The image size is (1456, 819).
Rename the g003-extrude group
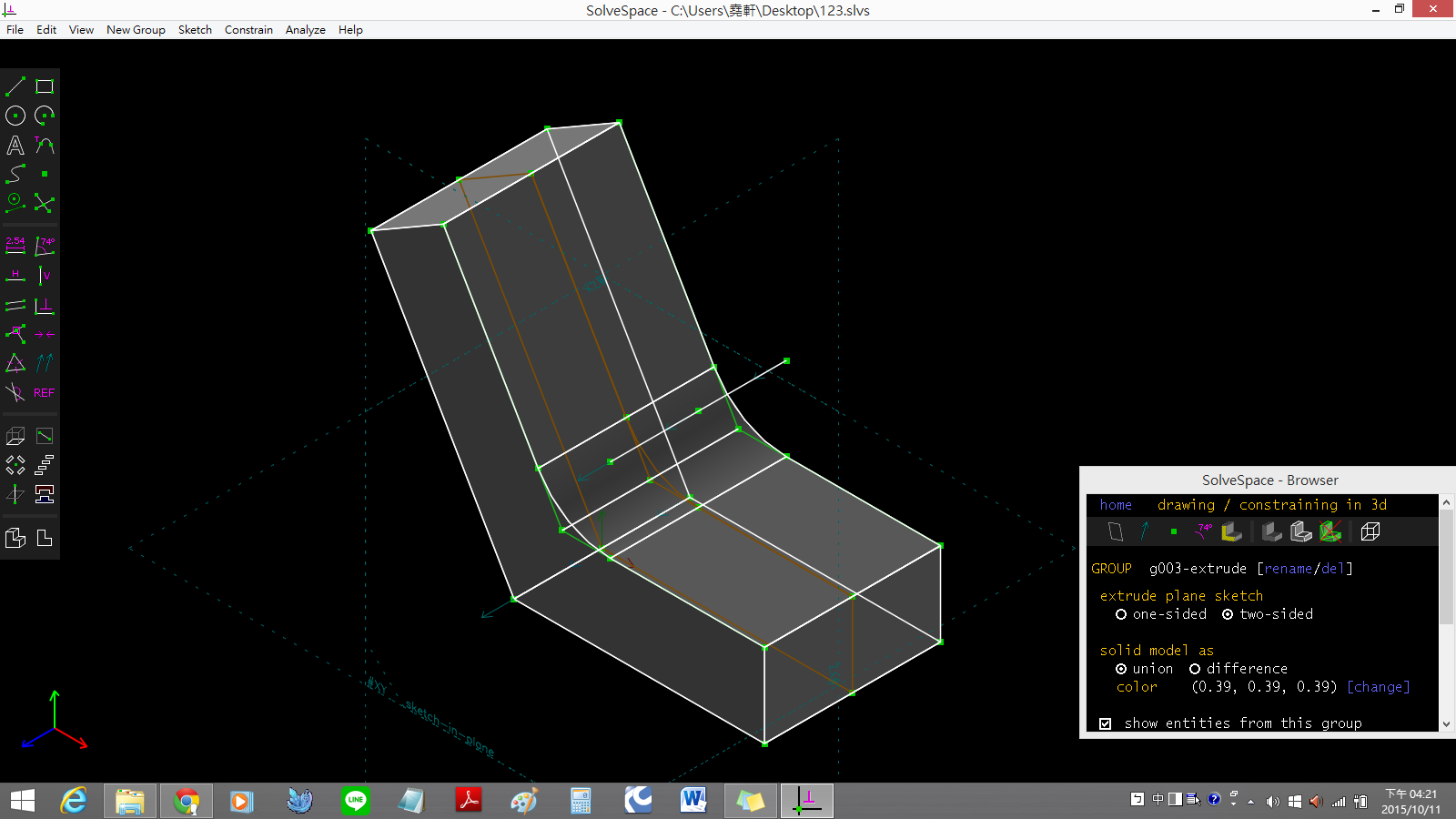pyautogui.click(x=1289, y=569)
